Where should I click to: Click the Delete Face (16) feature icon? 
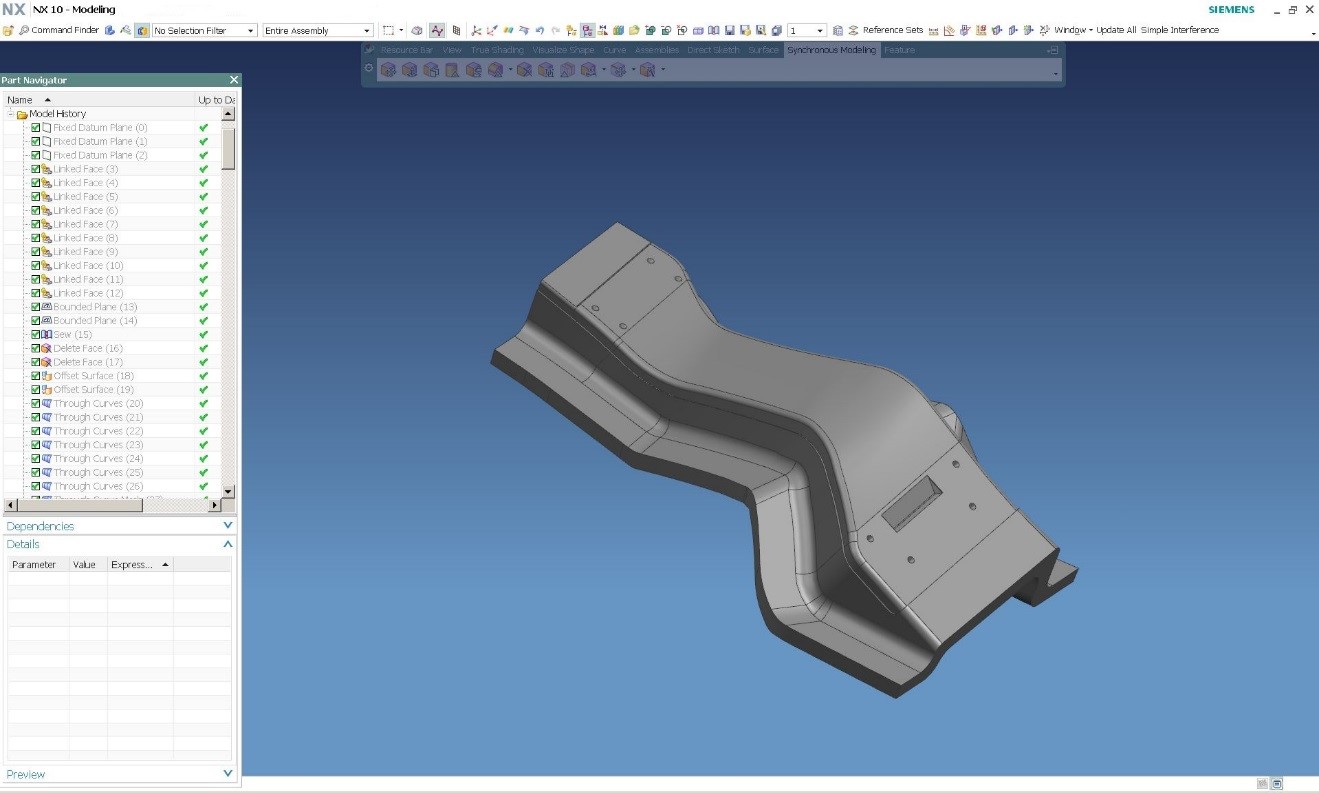pyautogui.click(x=46, y=348)
